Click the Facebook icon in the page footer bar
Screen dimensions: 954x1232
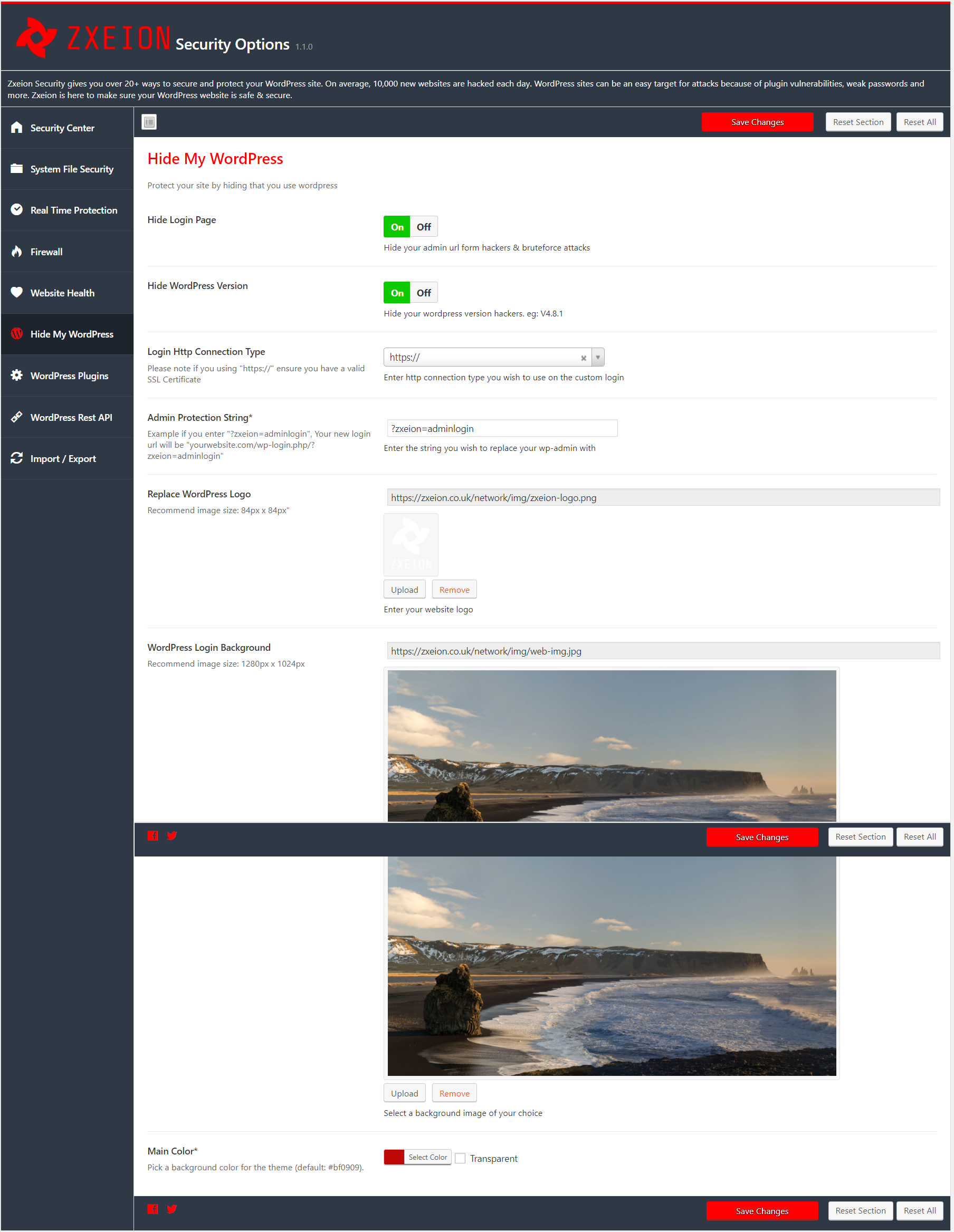point(153,1209)
